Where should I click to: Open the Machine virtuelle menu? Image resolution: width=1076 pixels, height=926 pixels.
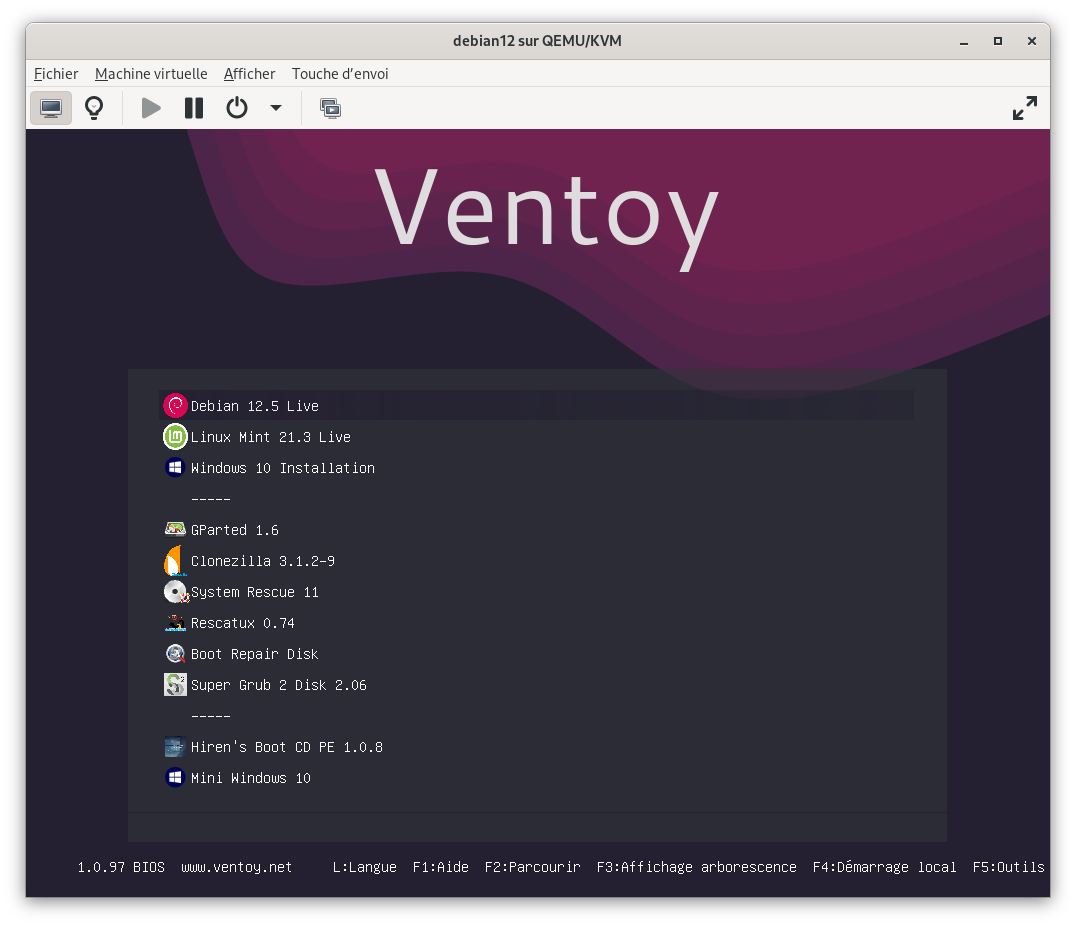(x=151, y=73)
